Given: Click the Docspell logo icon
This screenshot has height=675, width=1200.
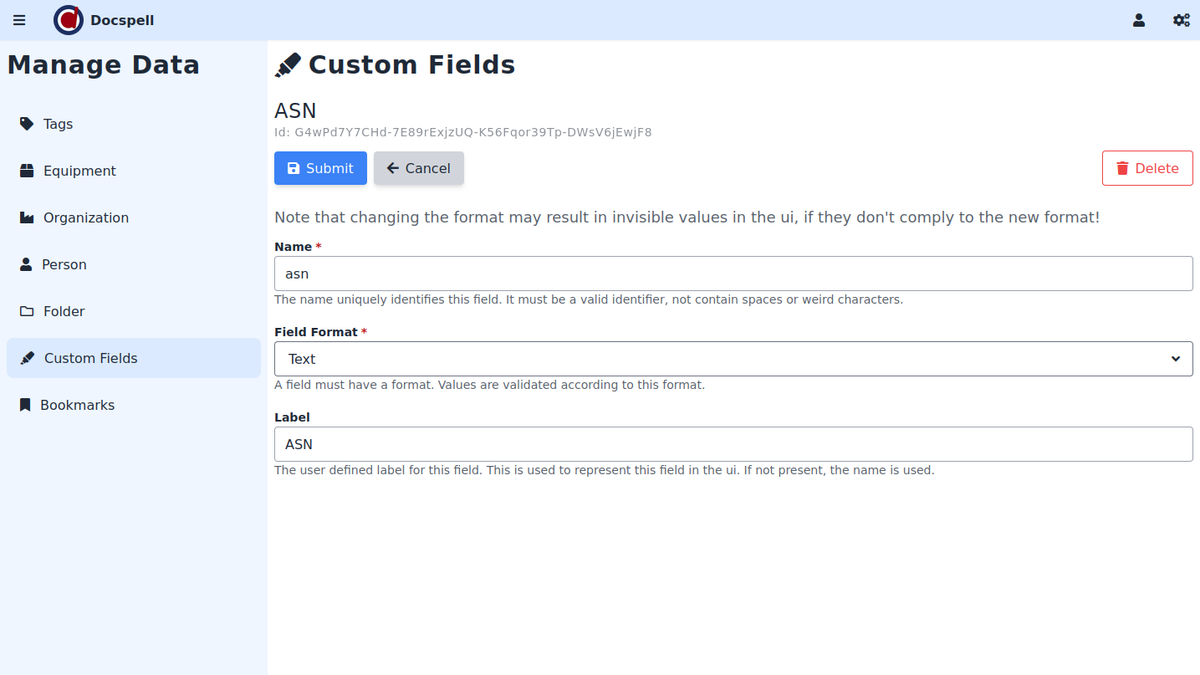Looking at the screenshot, I should tap(68, 20).
